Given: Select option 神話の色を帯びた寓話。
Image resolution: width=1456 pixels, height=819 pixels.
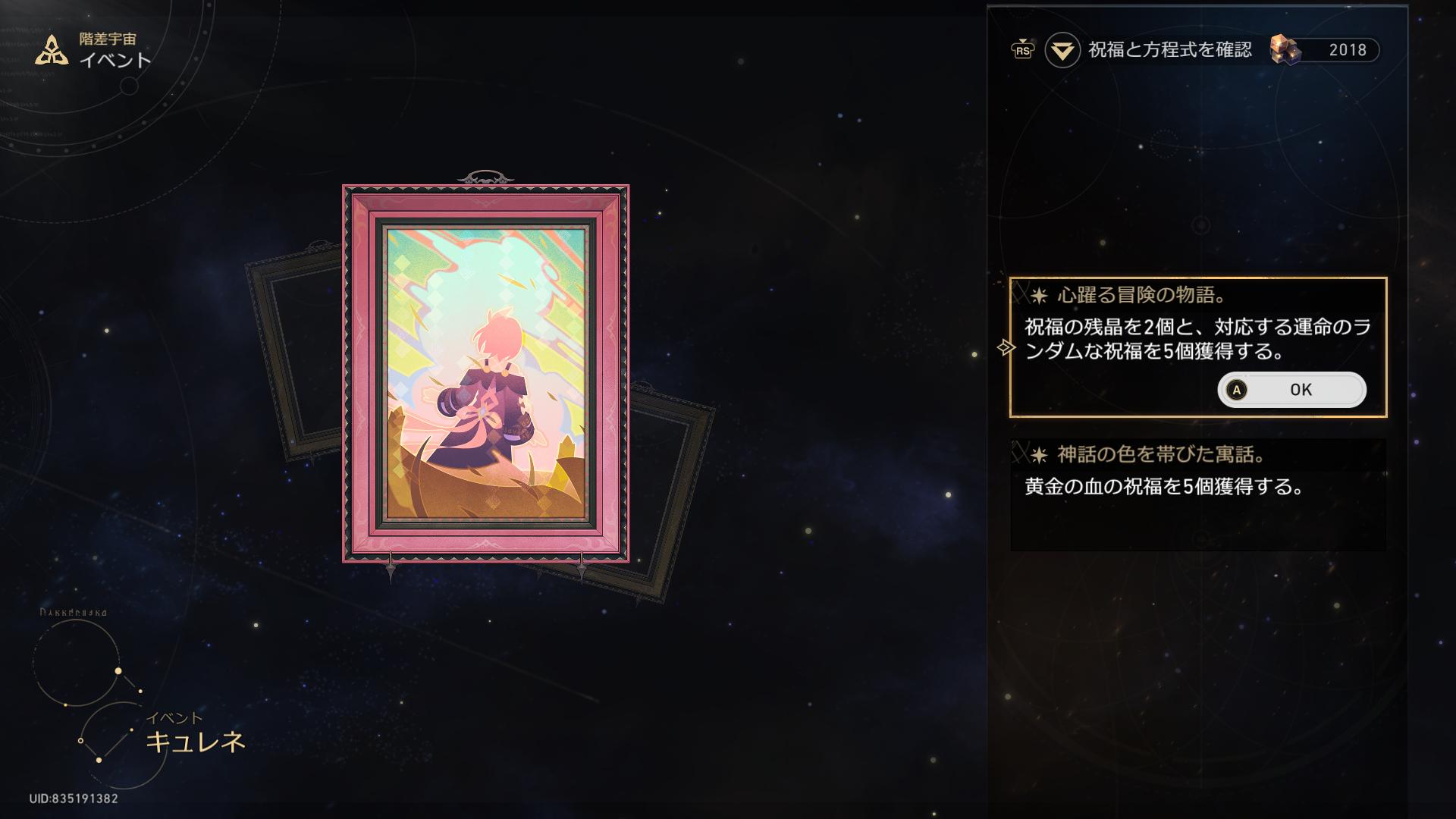Looking at the screenshot, I should point(1198,494).
